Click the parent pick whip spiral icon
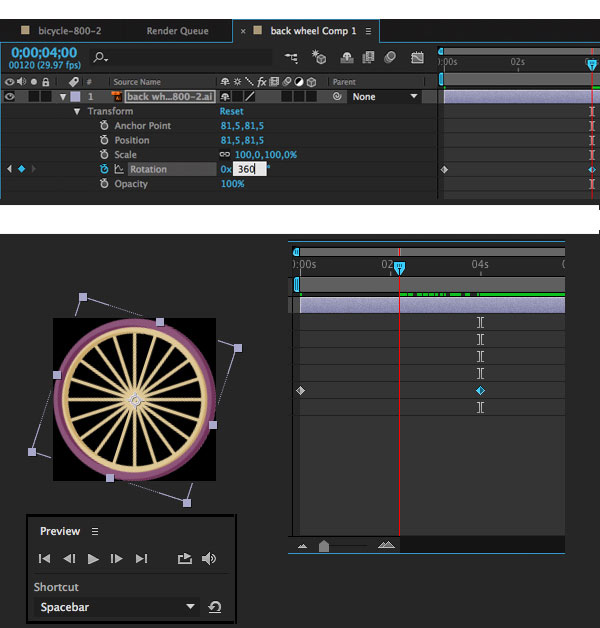The width and height of the screenshot is (600, 628). [337, 96]
